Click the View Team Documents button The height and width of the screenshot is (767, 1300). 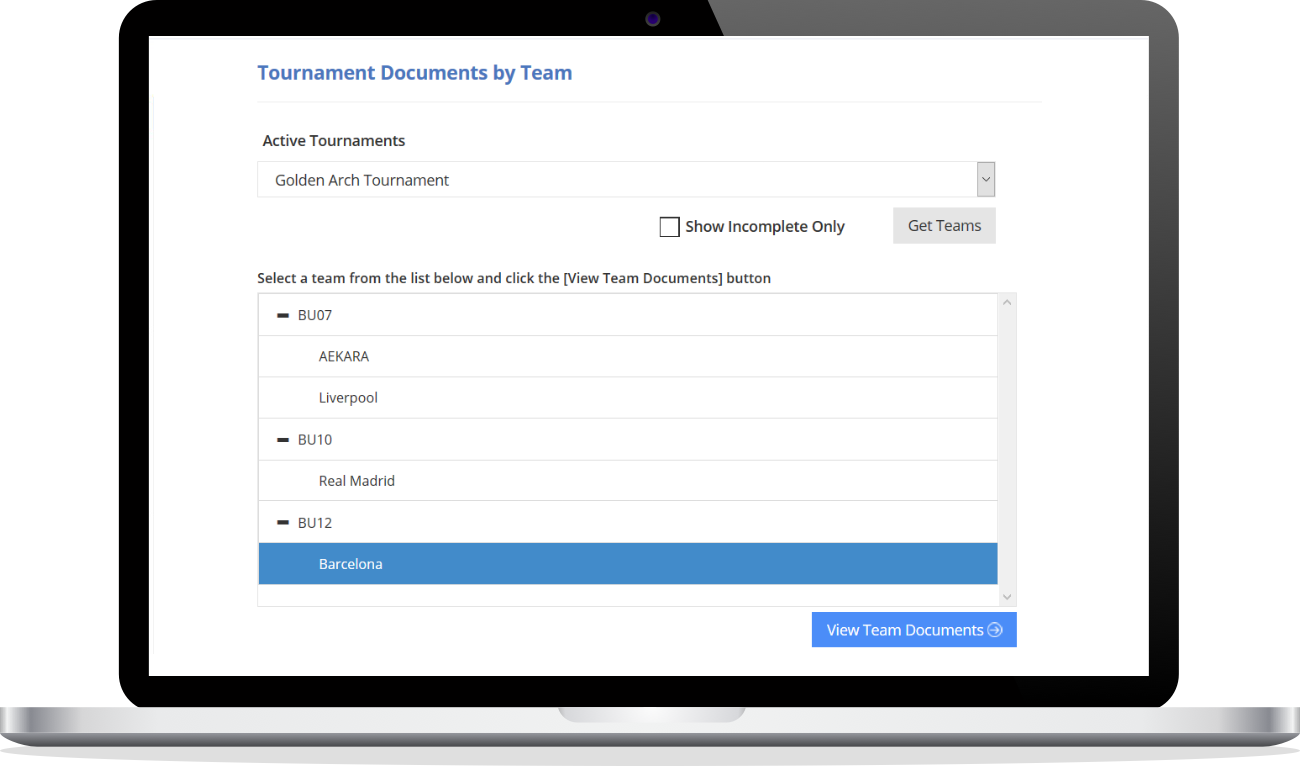(x=914, y=630)
